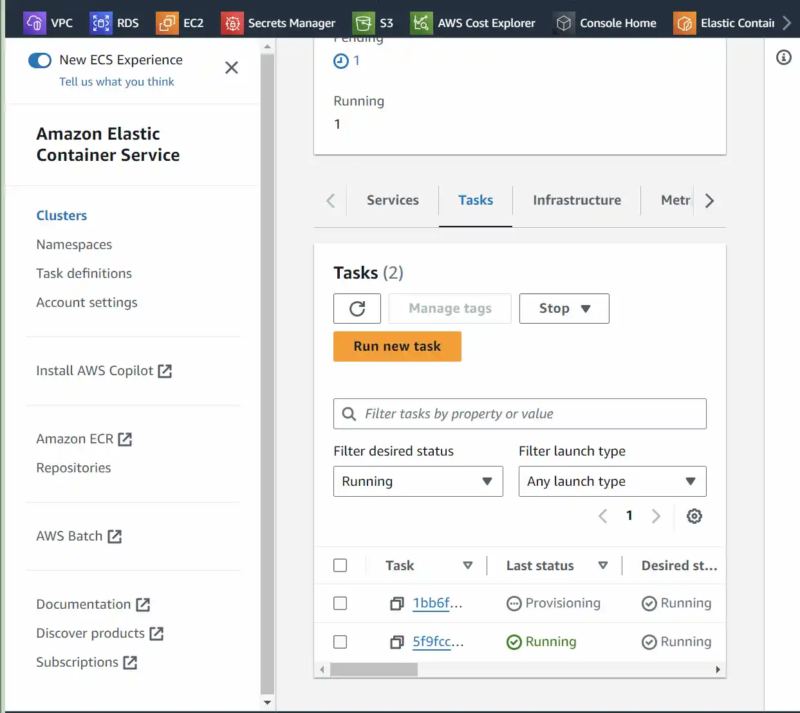The image size is (800, 713).
Task: Click external link icon beside AWS Batch
Action: [x=115, y=536]
